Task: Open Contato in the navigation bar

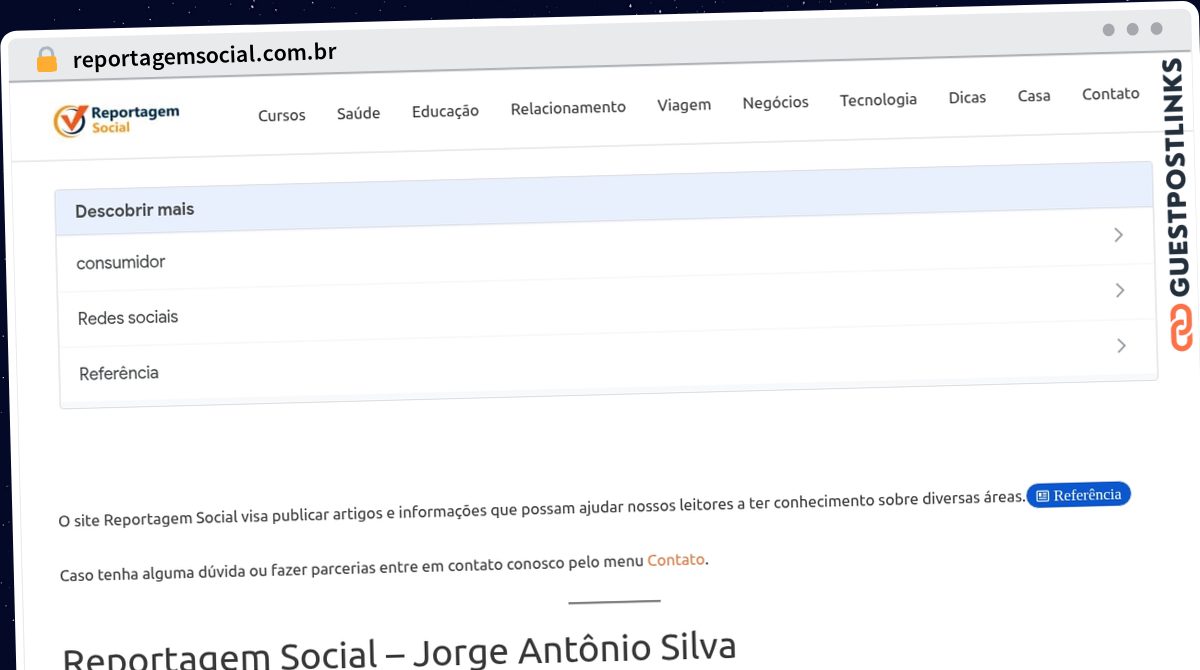Action: pyautogui.click(x=1110, y=94)
